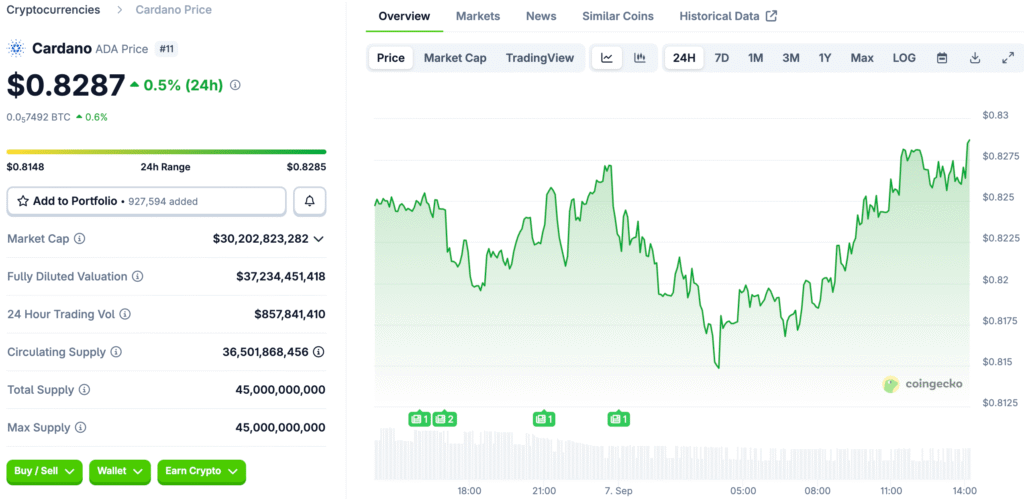Click the $0.8287 current price text
Screen dimensions: 1024x499
66,85
